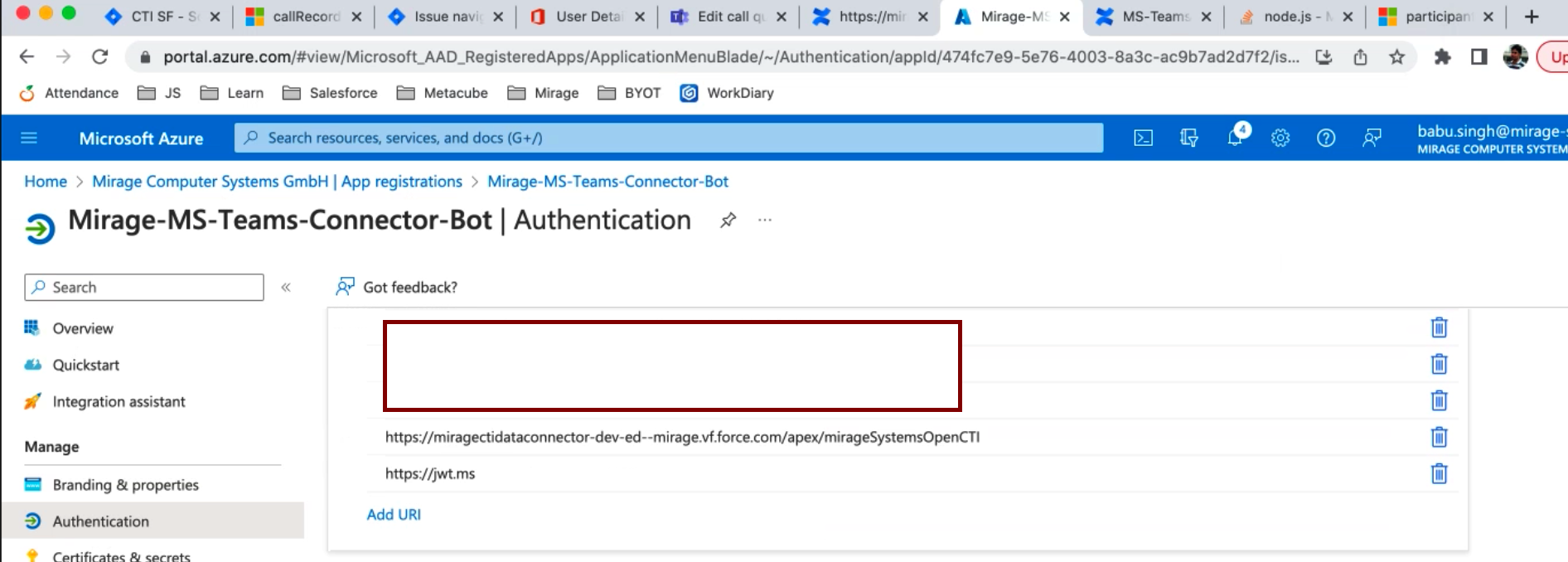This screenshot has height=562, width=1568.
Task: Collapse the left menu with the double chevron
Action: coord(286,288)
